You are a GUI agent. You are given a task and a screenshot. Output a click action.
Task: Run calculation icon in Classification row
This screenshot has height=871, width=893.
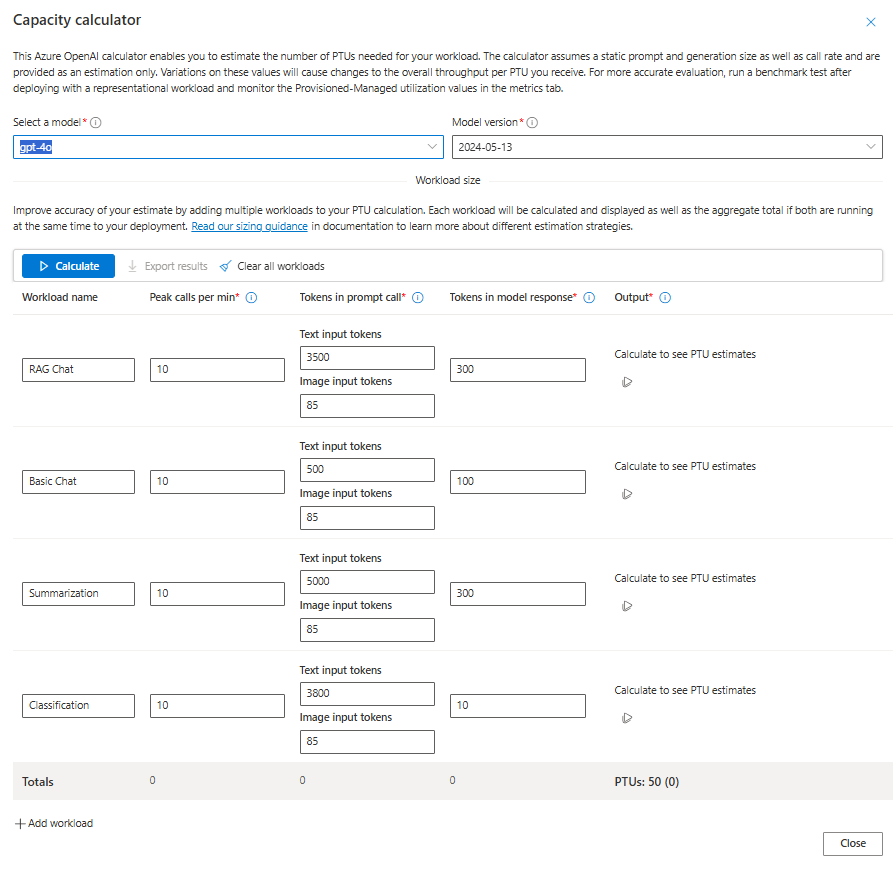click(627, 718)
